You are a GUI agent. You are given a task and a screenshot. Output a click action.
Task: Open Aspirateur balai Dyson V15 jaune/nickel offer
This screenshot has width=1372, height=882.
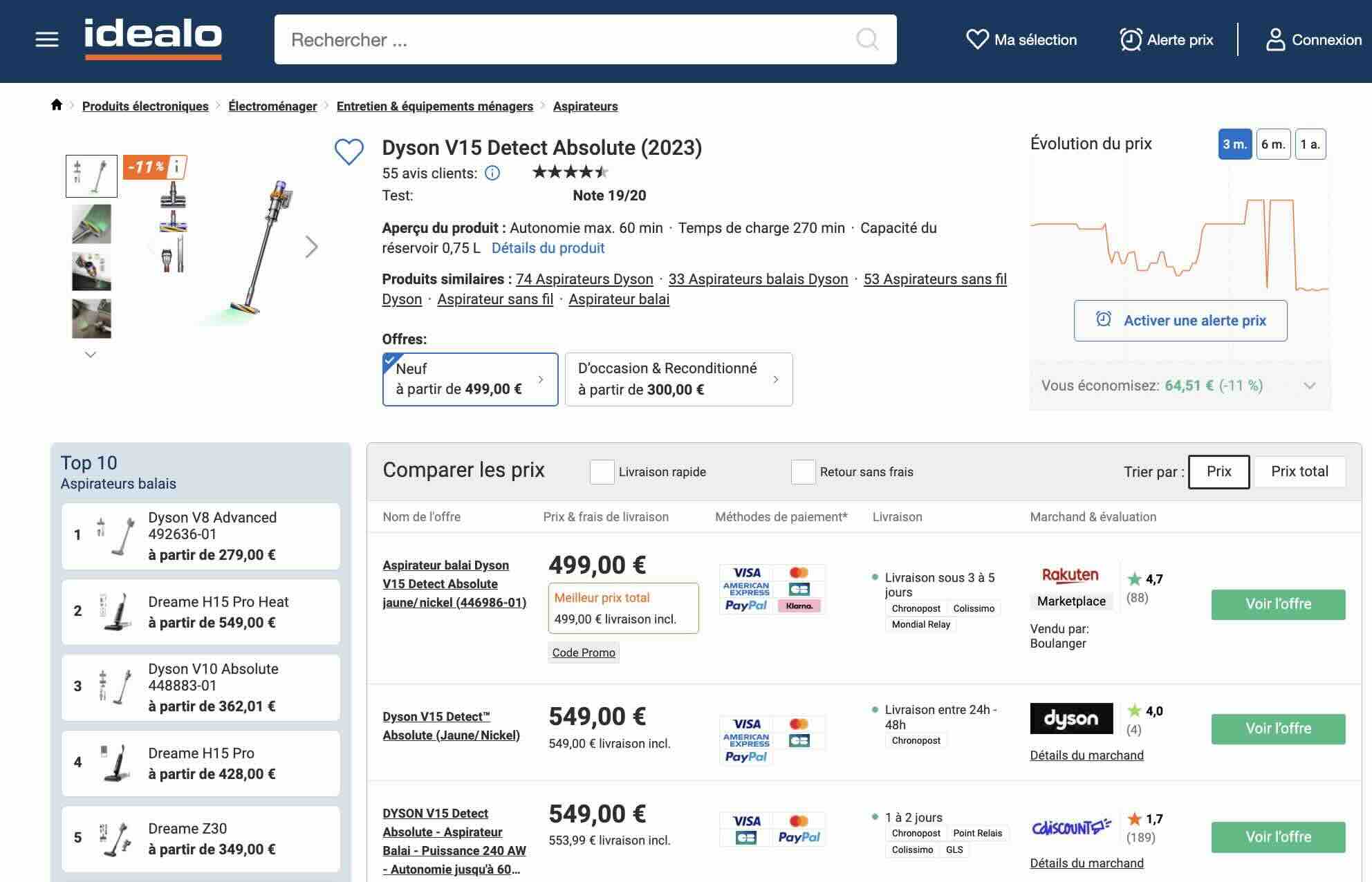coord(454,584)
